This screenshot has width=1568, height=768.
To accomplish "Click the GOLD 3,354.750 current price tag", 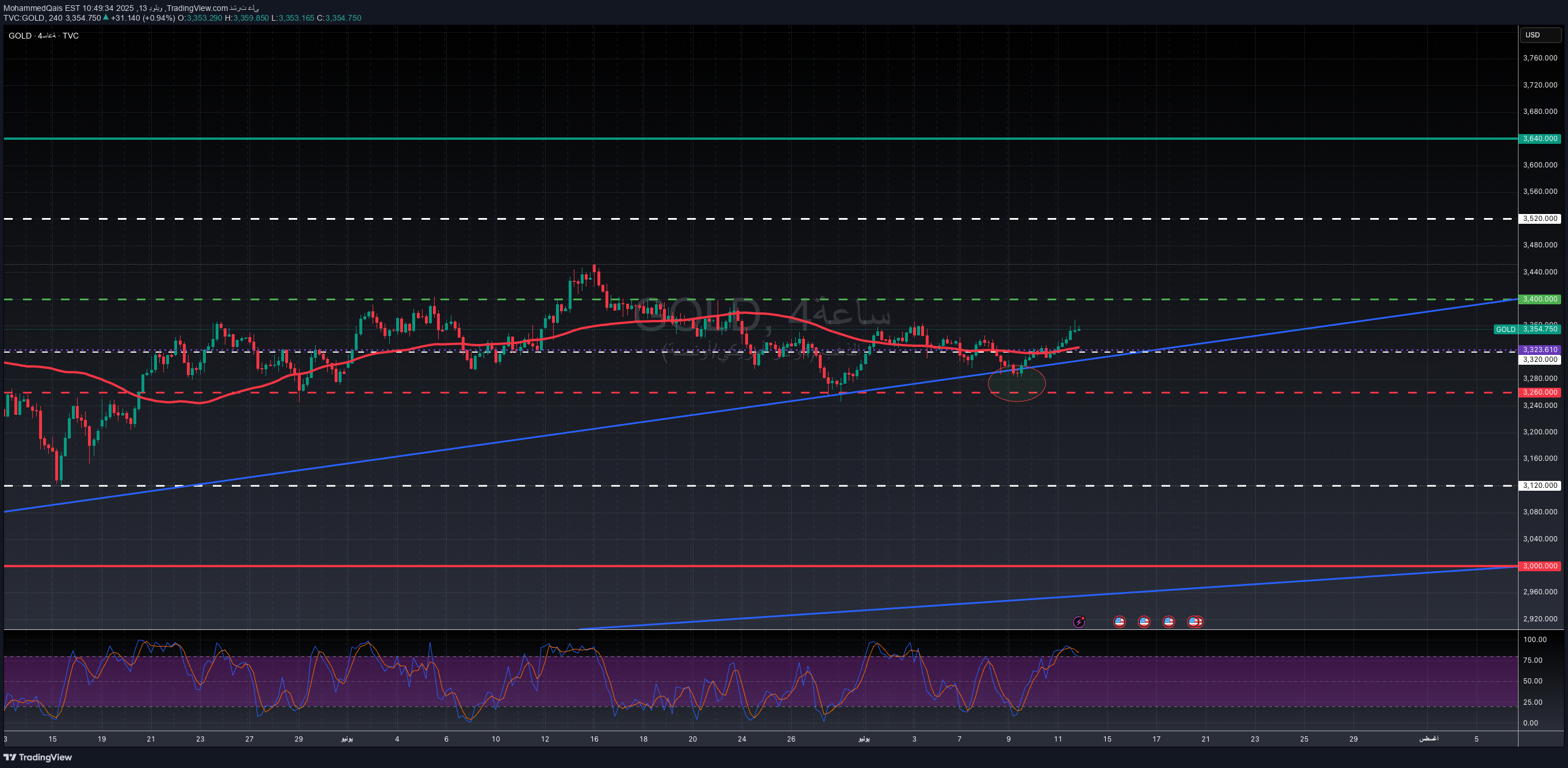I will coord(1527,329).
